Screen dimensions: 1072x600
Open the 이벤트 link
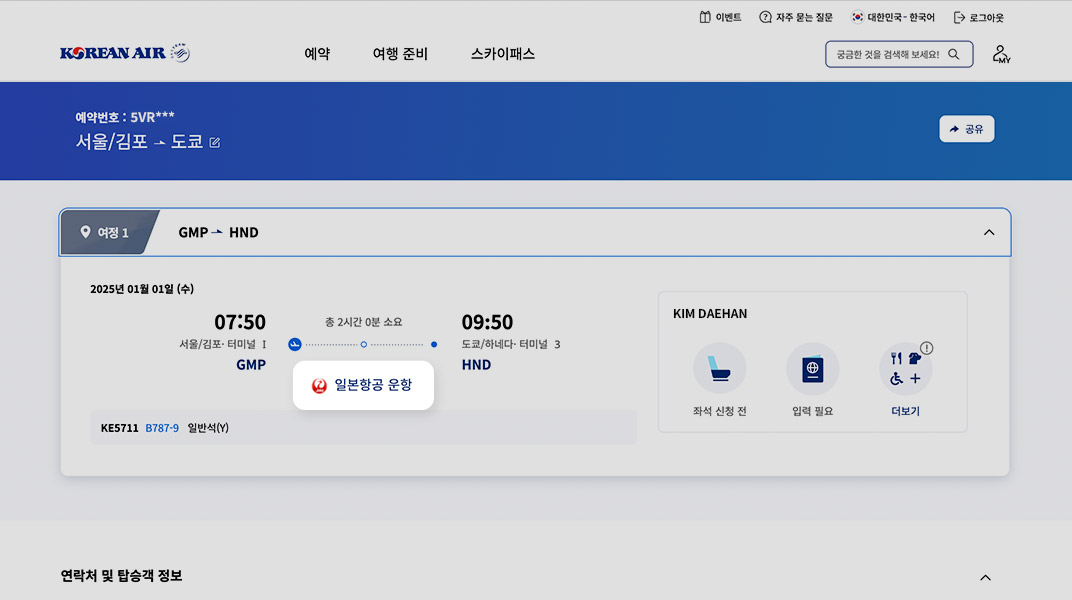720,17
